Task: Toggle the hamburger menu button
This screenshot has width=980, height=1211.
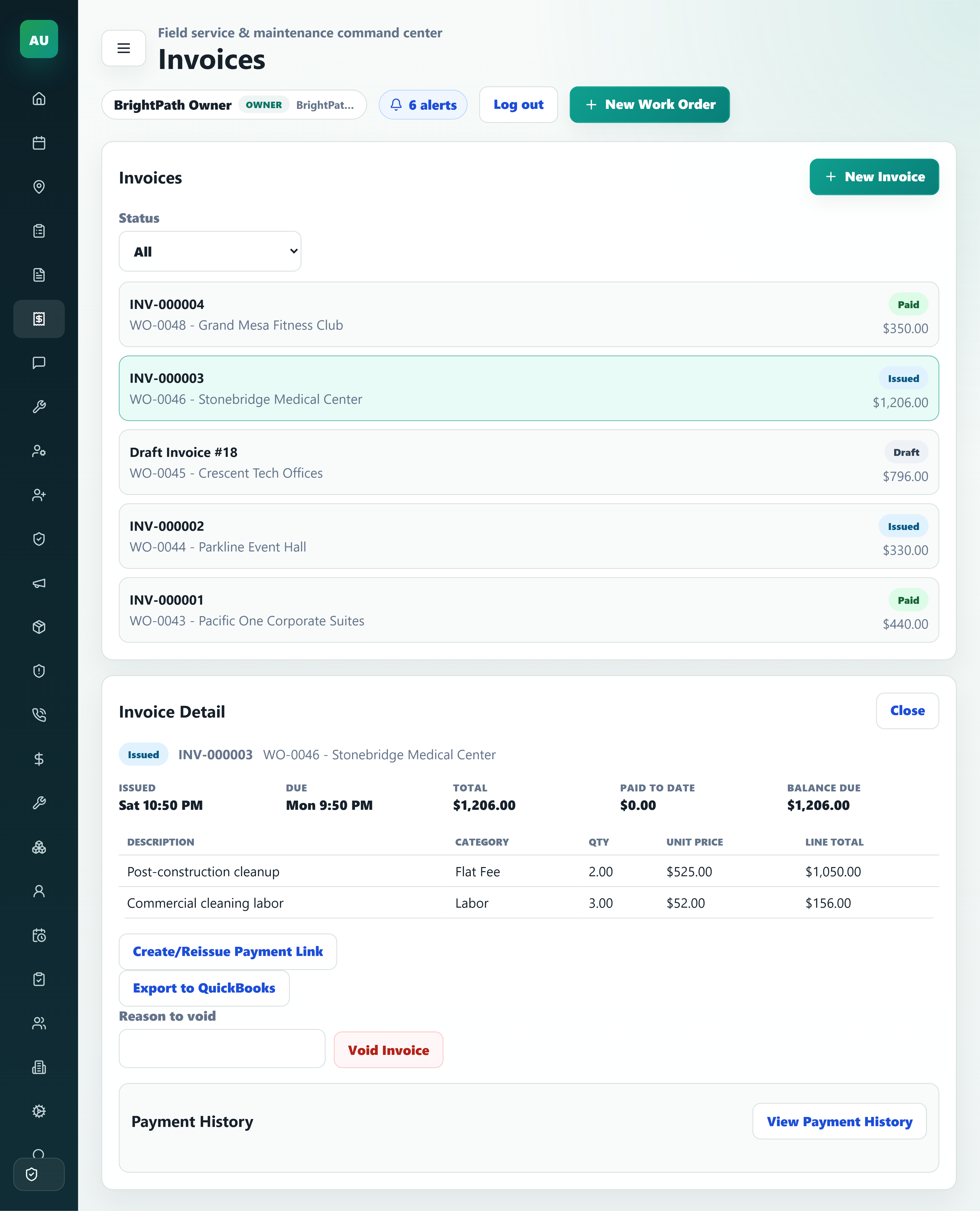Action: coord(124,48)
